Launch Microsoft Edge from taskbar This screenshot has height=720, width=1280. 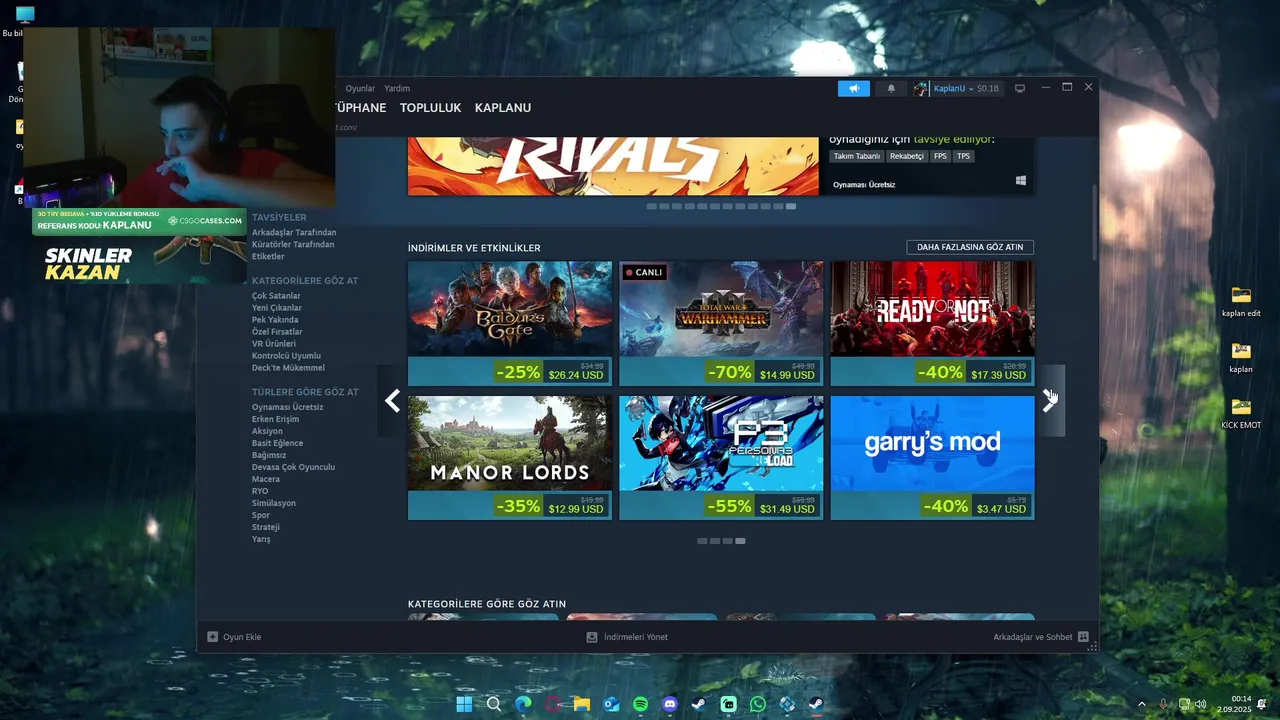[x=523, y=704]
